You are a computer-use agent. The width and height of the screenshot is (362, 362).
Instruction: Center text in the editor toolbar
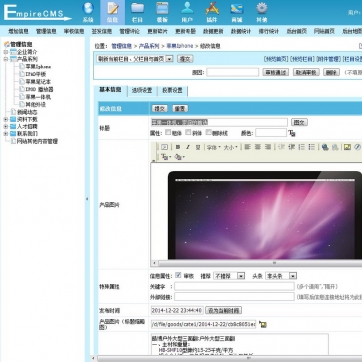point(258,147)
